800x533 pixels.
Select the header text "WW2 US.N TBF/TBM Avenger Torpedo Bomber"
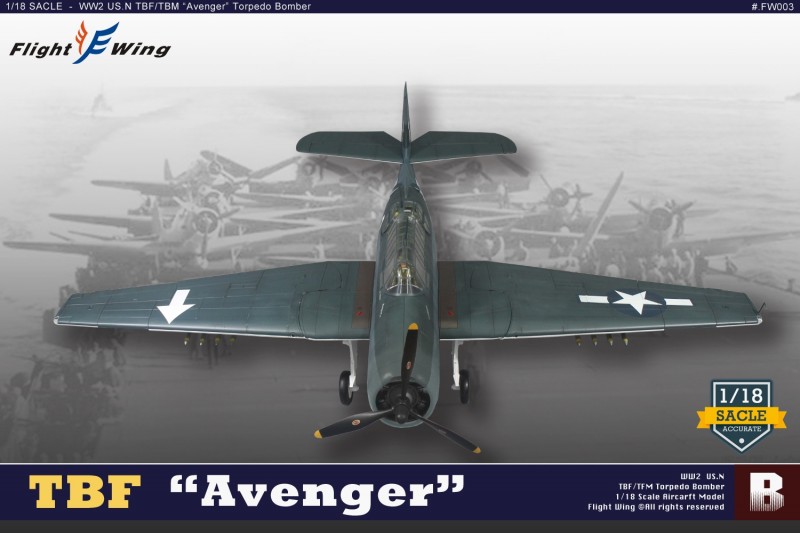tap(195, 7)
